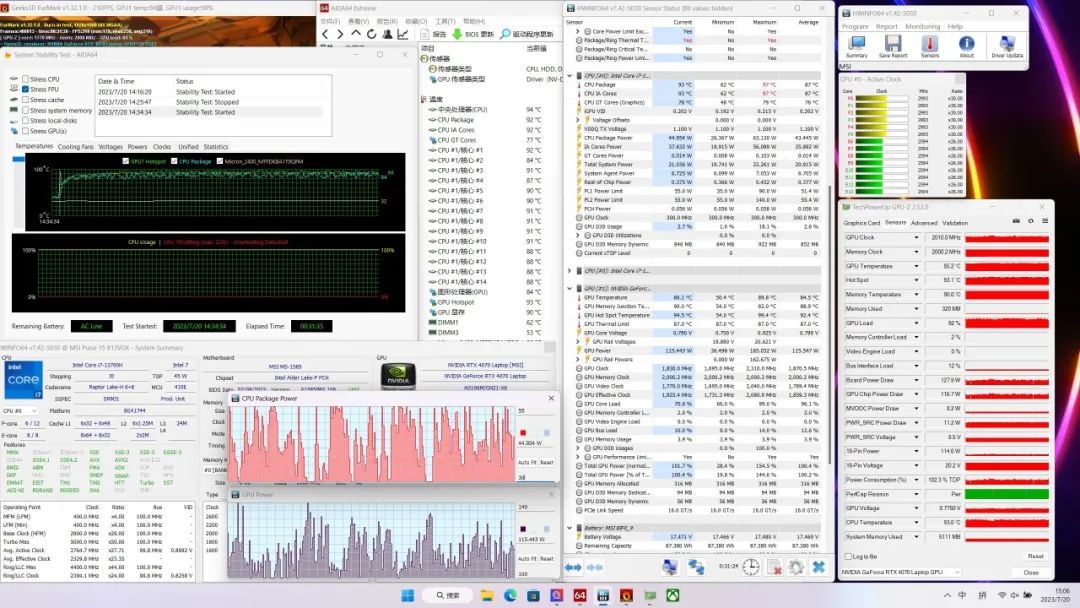Open the Monitoring menu in HWiNFO
This screenshot has width=1080, height=608.
click(923, 27)
